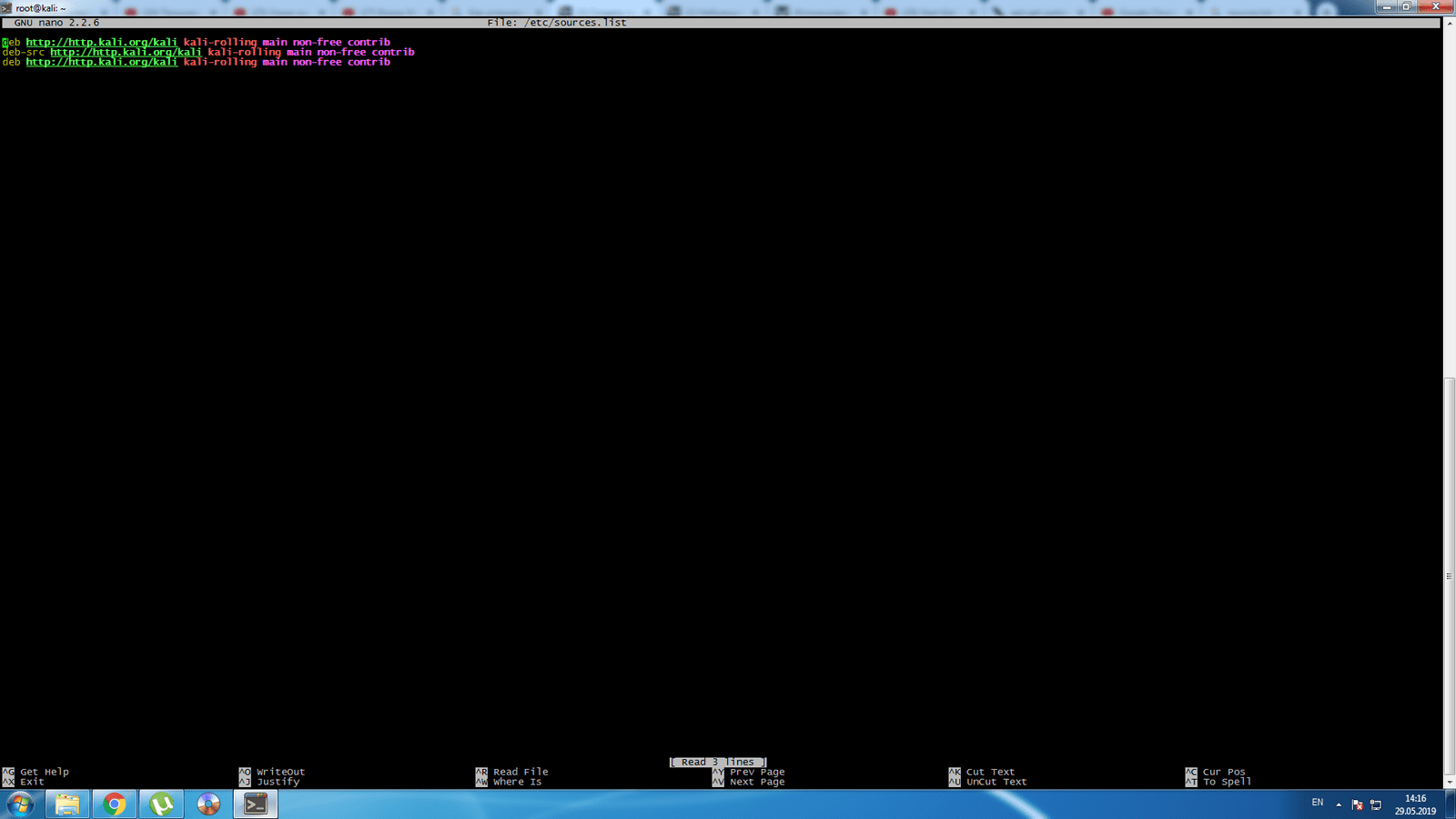Click the 'UnCut Text' shortcut label
The image size is (1456, 819).
[996, 782]
